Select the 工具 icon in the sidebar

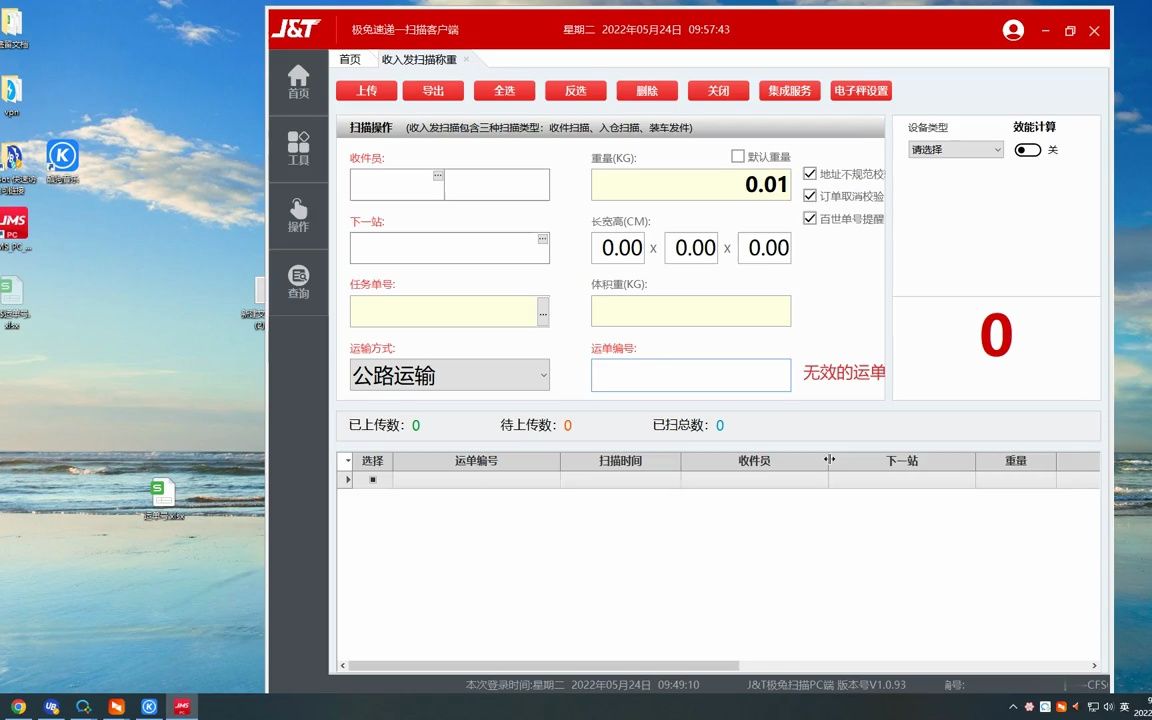click(298, 148)
